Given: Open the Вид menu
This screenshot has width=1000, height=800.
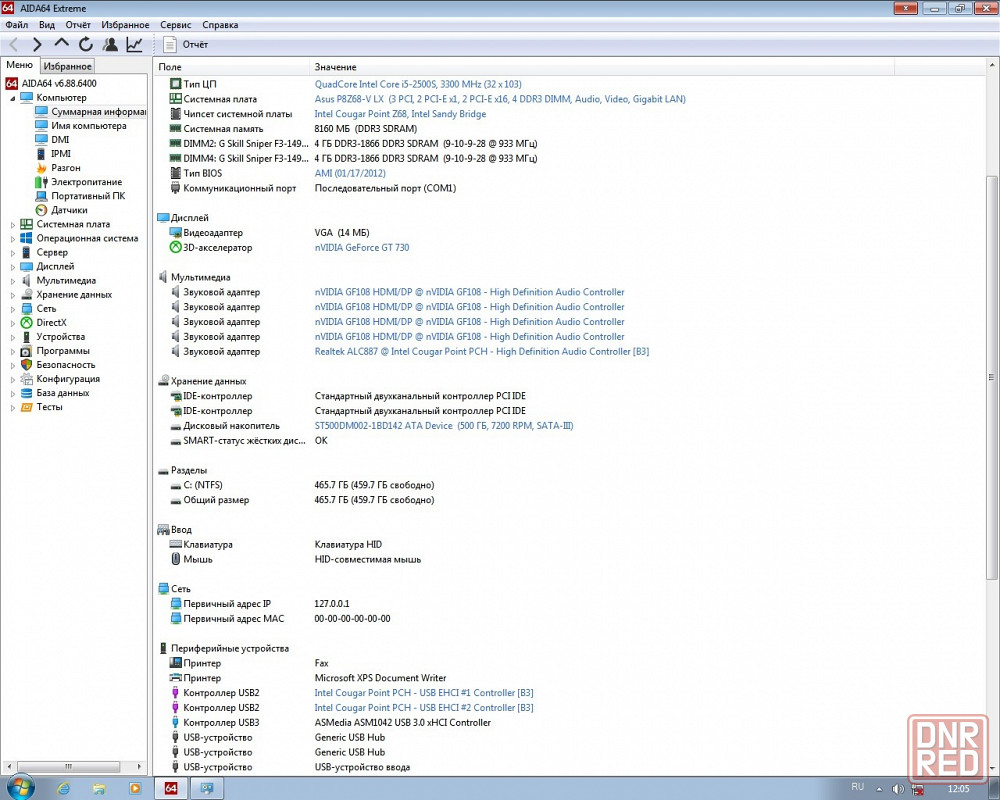Looking at the screenshot, I should (47, 25).
